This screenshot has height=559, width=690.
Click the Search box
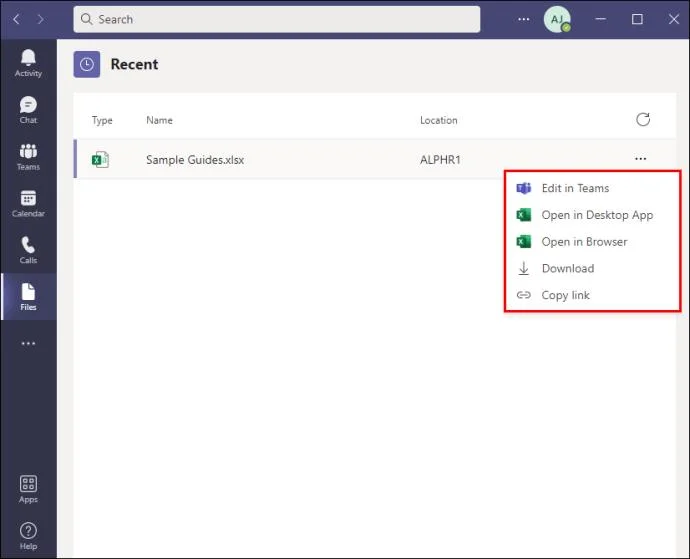(277, 19)
